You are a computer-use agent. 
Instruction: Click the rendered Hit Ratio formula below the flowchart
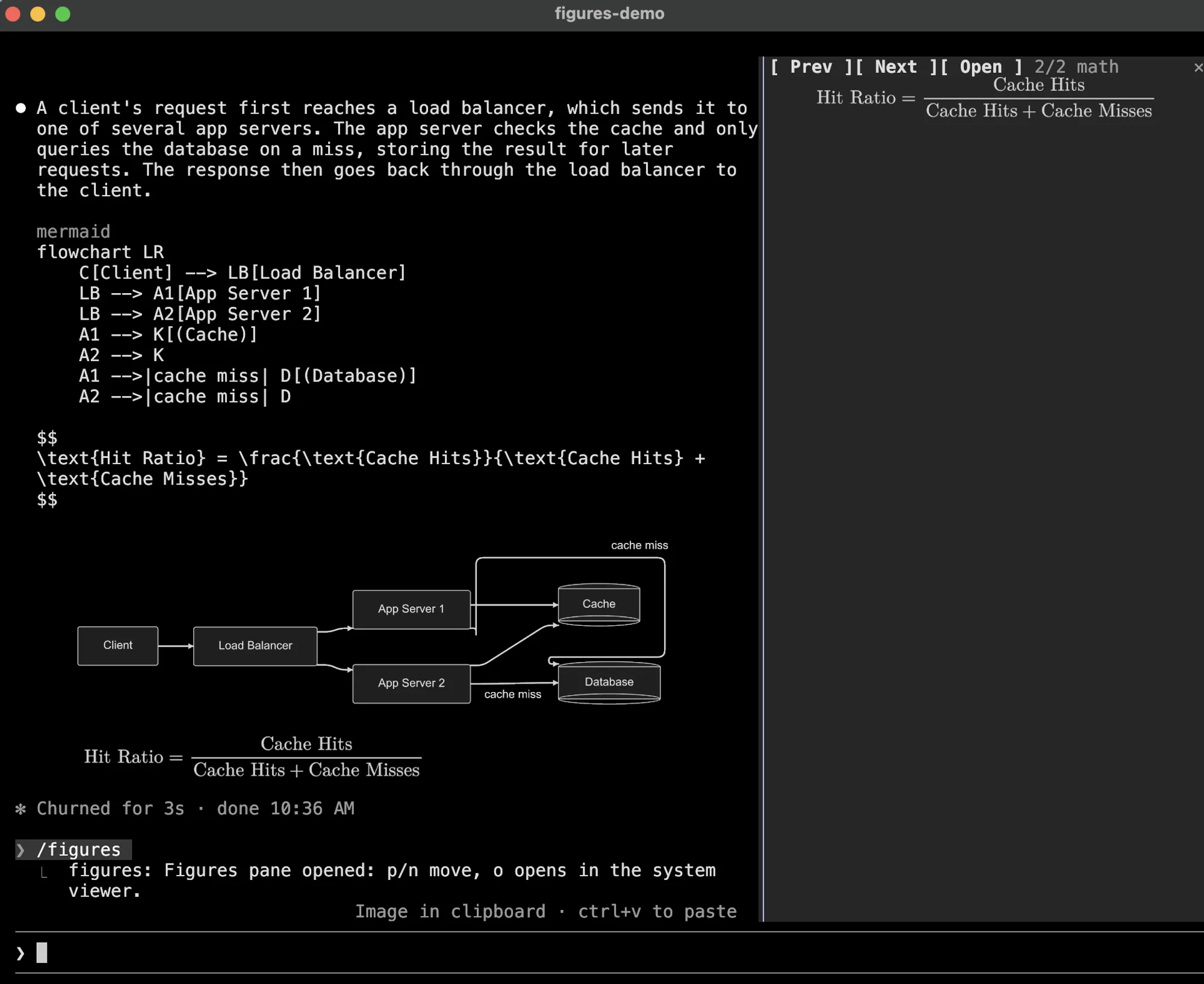pyautogui.click(x=253, y=757)
